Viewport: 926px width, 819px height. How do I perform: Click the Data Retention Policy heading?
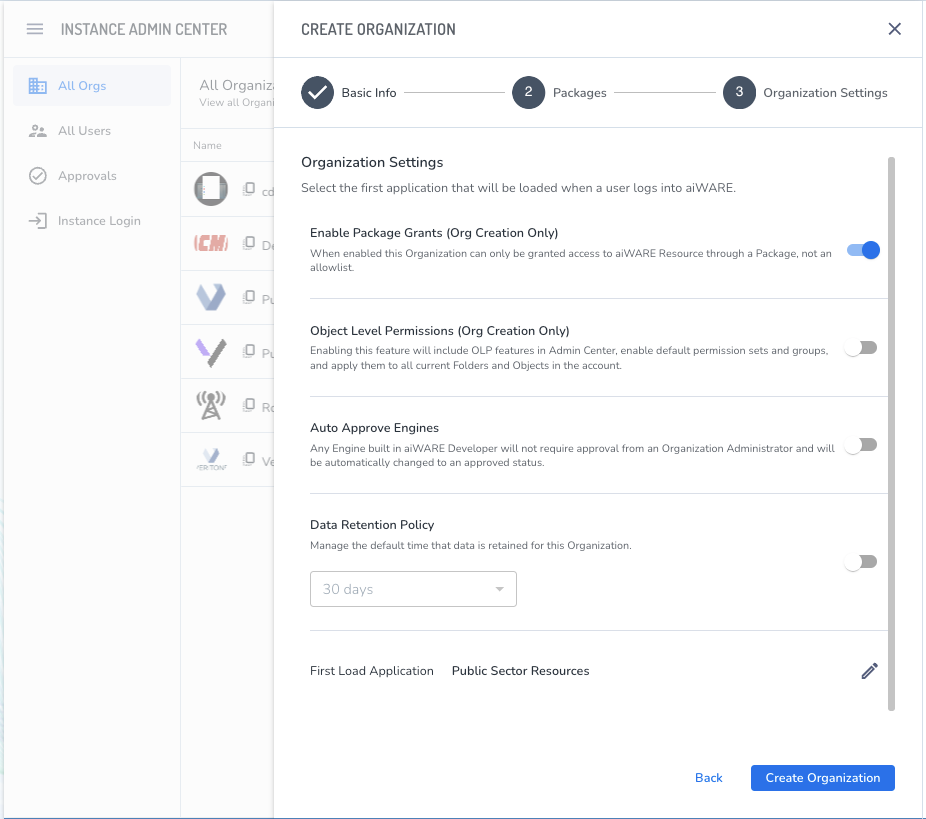coord(372,524)
